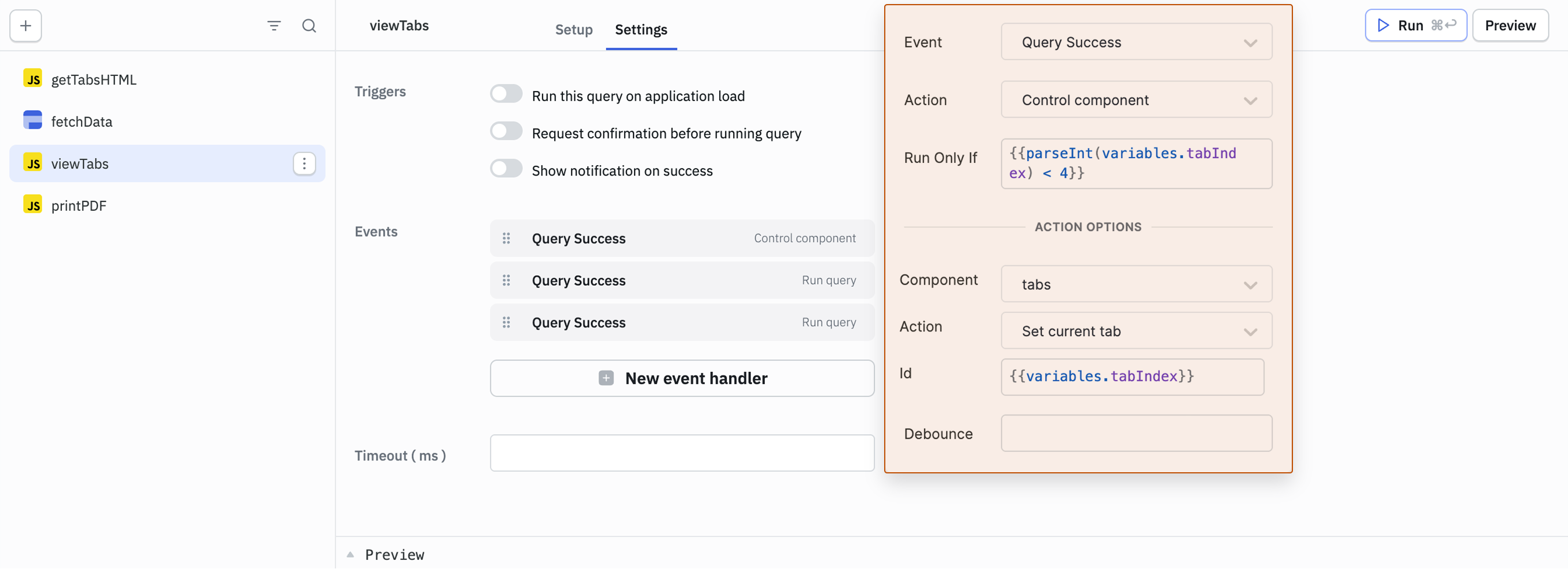The height and width of the screenshot is (569, 1568).
Task: Open the query filter icon
Action: [x=274, y=25]
